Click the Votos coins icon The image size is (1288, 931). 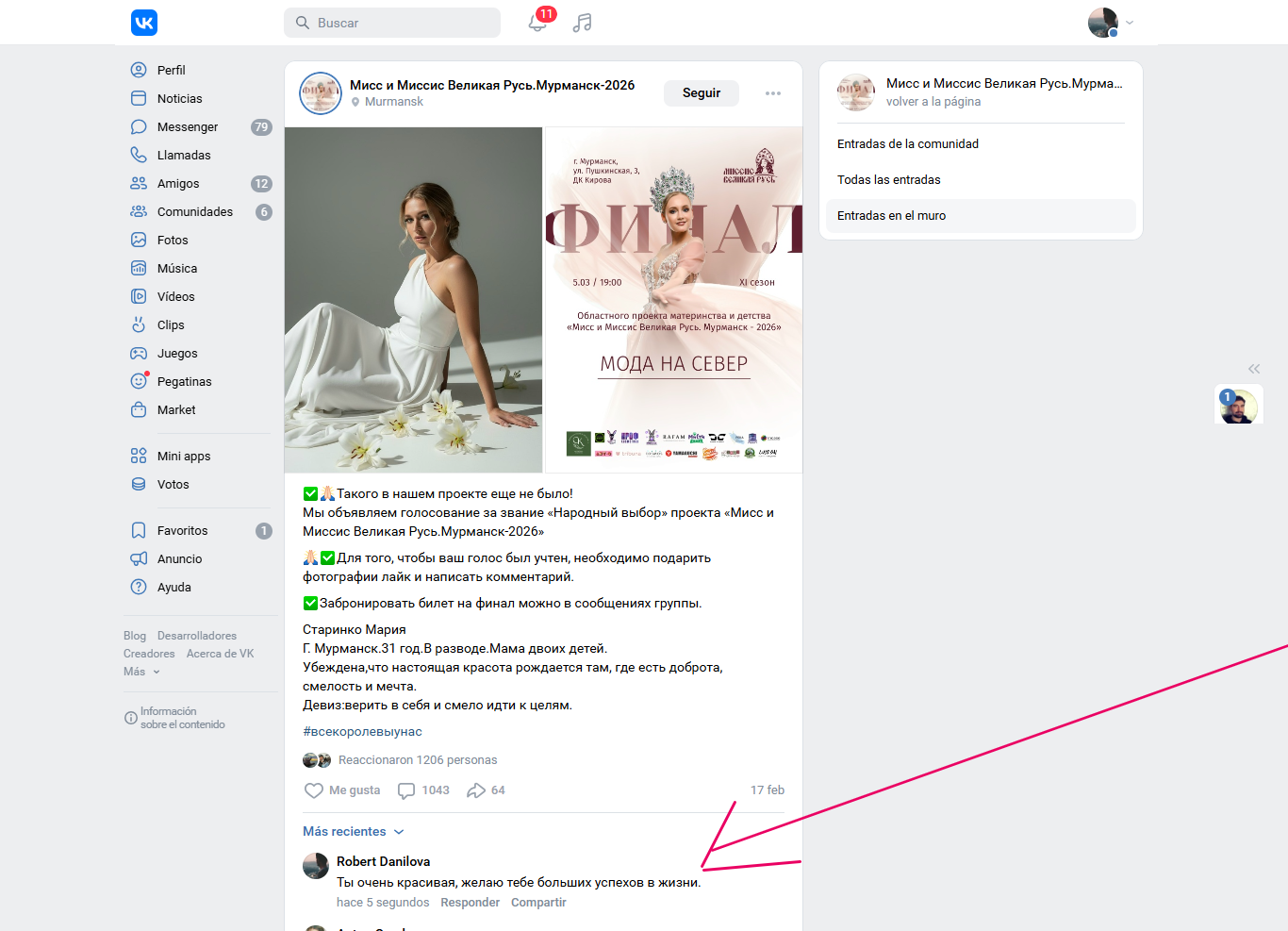pyautogui.click(x=139, y=484)
